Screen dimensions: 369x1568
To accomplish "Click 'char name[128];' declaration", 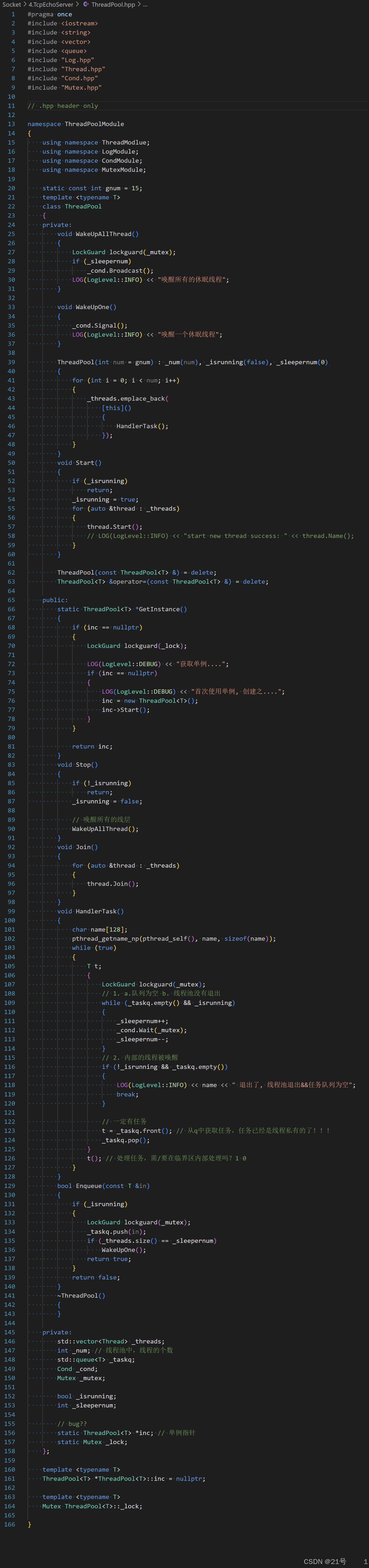I will click(99, 929).
